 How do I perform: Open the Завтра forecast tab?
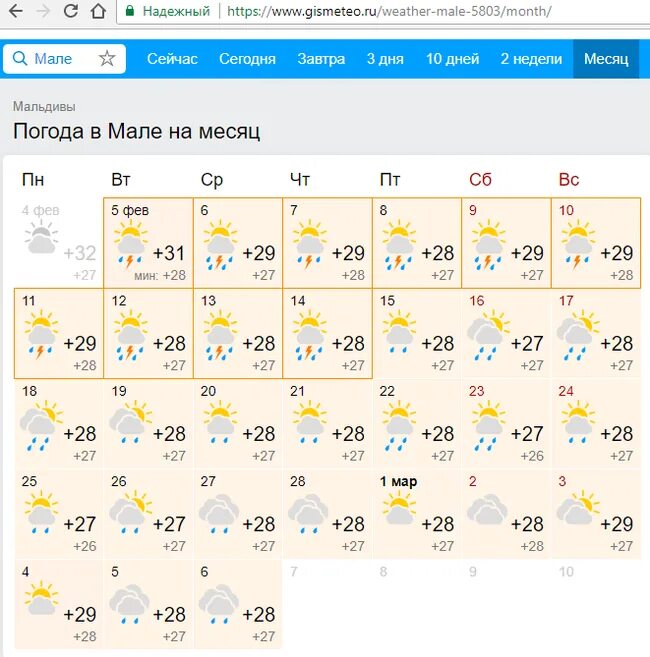(321, 59)
